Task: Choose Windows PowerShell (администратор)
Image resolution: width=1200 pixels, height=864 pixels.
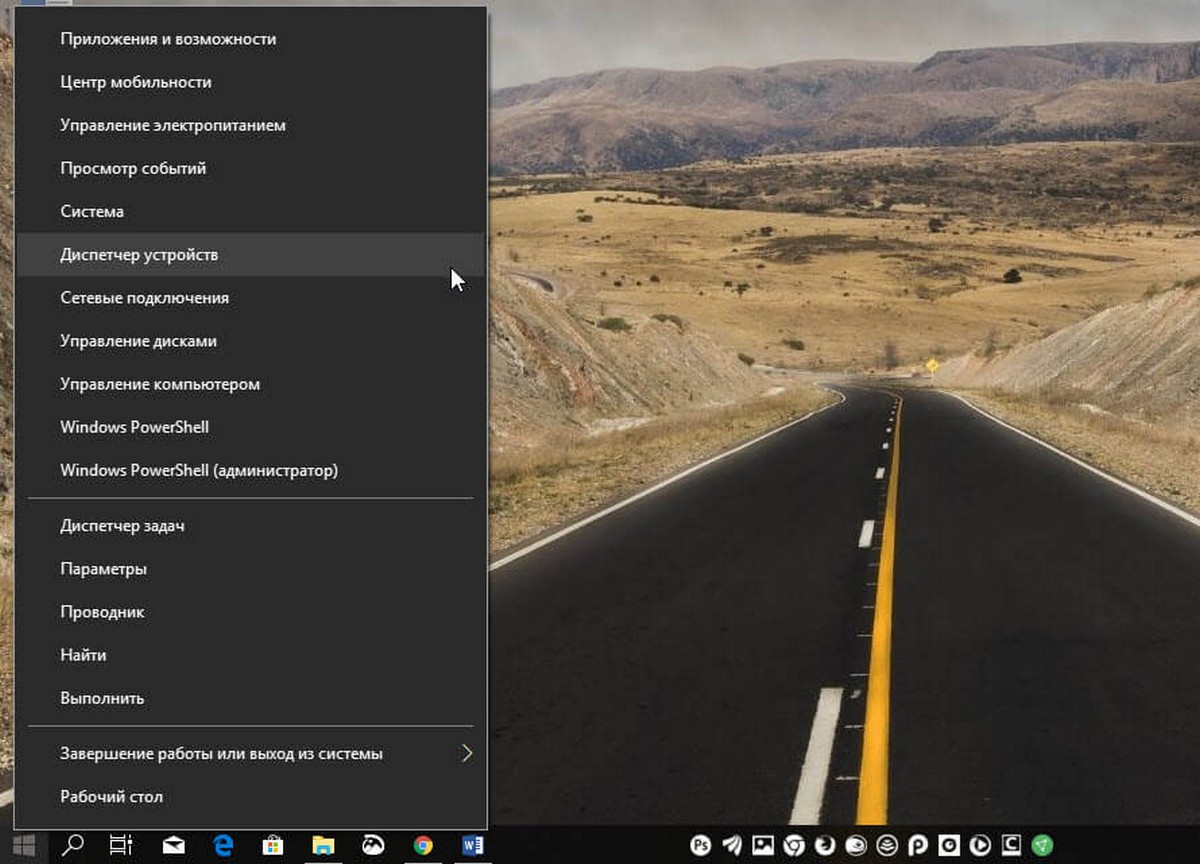Action: [x=199, y=470]
